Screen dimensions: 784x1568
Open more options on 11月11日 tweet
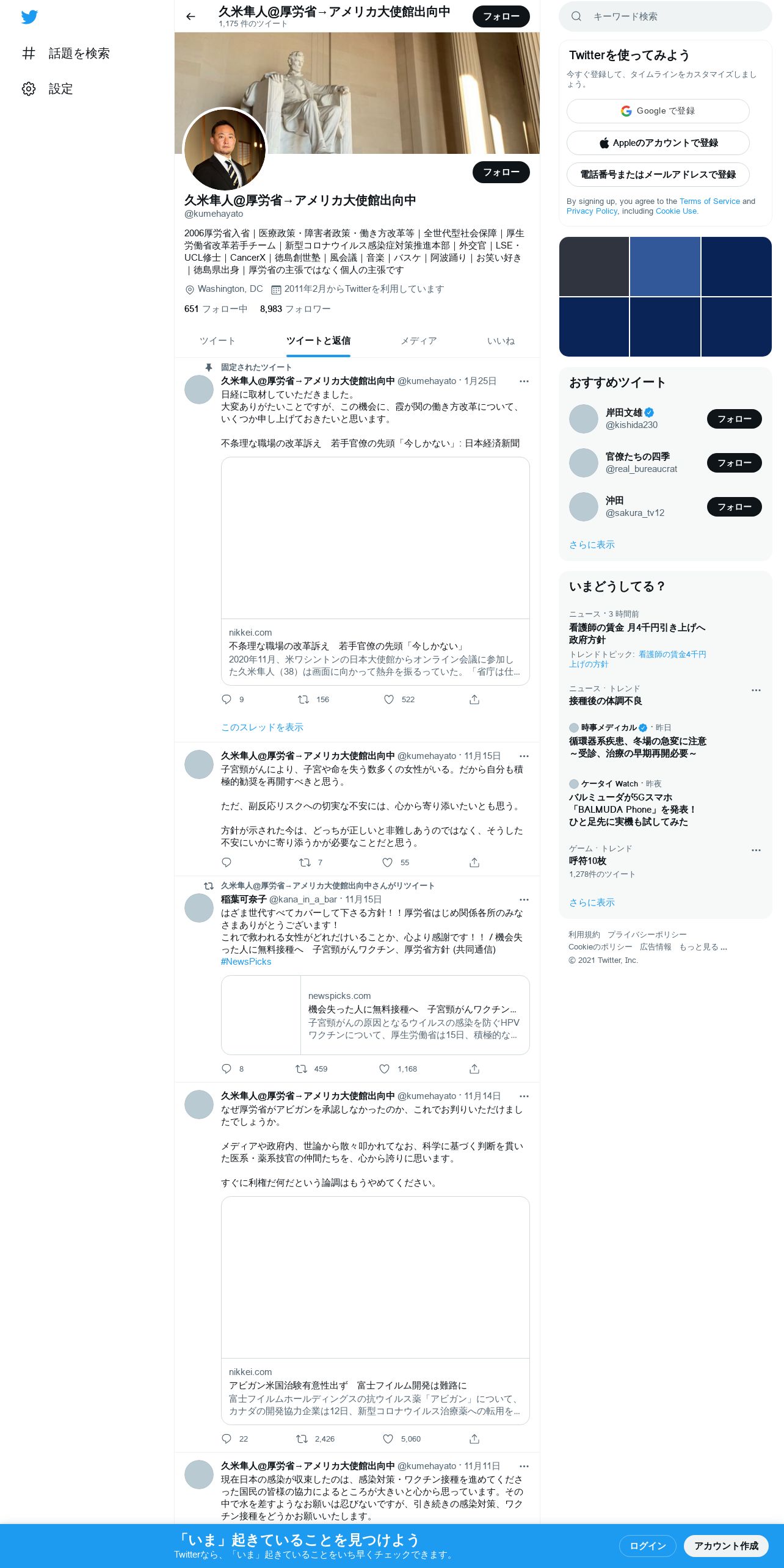pos(524,1466)
